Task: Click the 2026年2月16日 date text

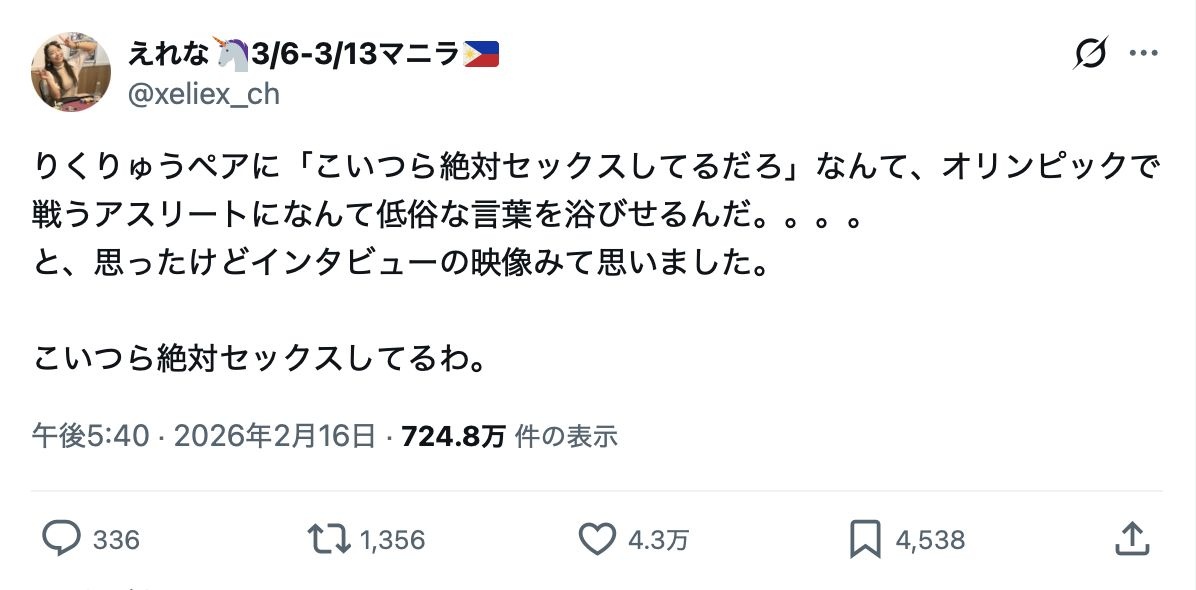Action: [275, 436]
